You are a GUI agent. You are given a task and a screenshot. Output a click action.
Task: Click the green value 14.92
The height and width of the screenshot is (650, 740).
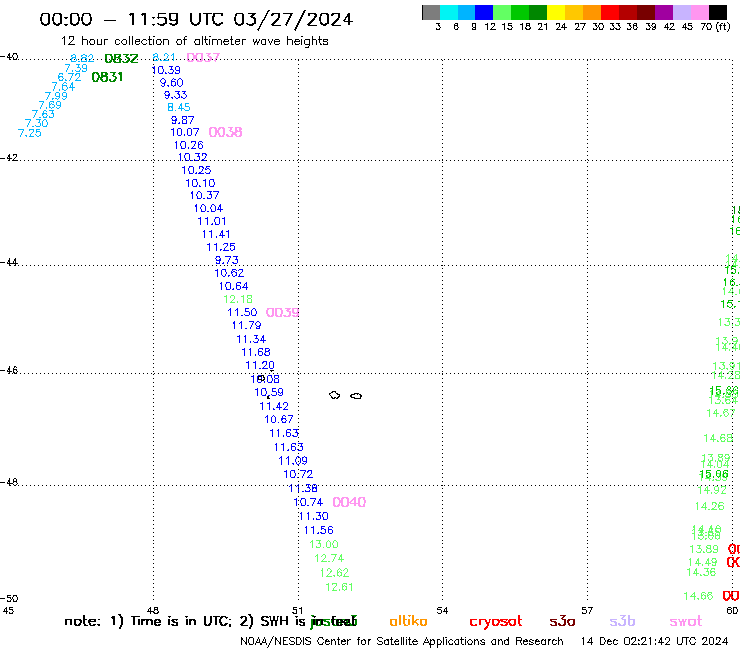(x=712, y=490)
